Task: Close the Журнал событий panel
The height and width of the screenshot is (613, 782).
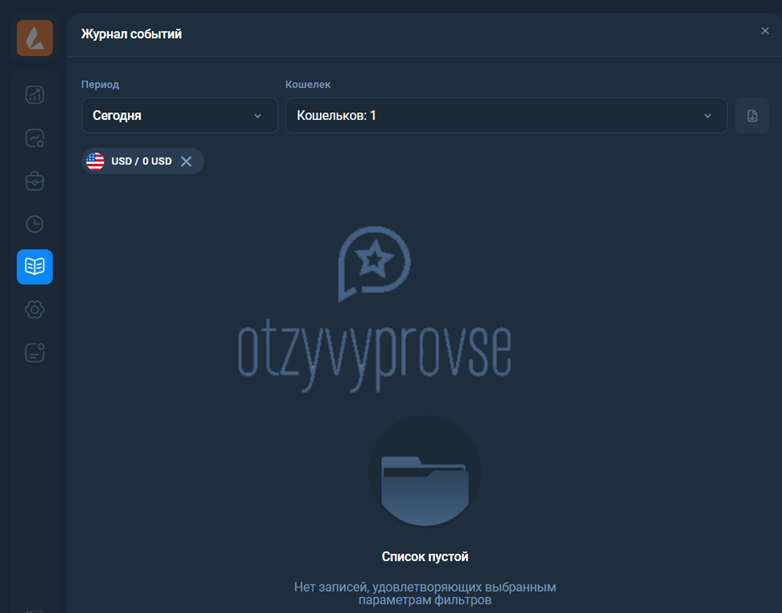Action: click(x=765, y=31)
